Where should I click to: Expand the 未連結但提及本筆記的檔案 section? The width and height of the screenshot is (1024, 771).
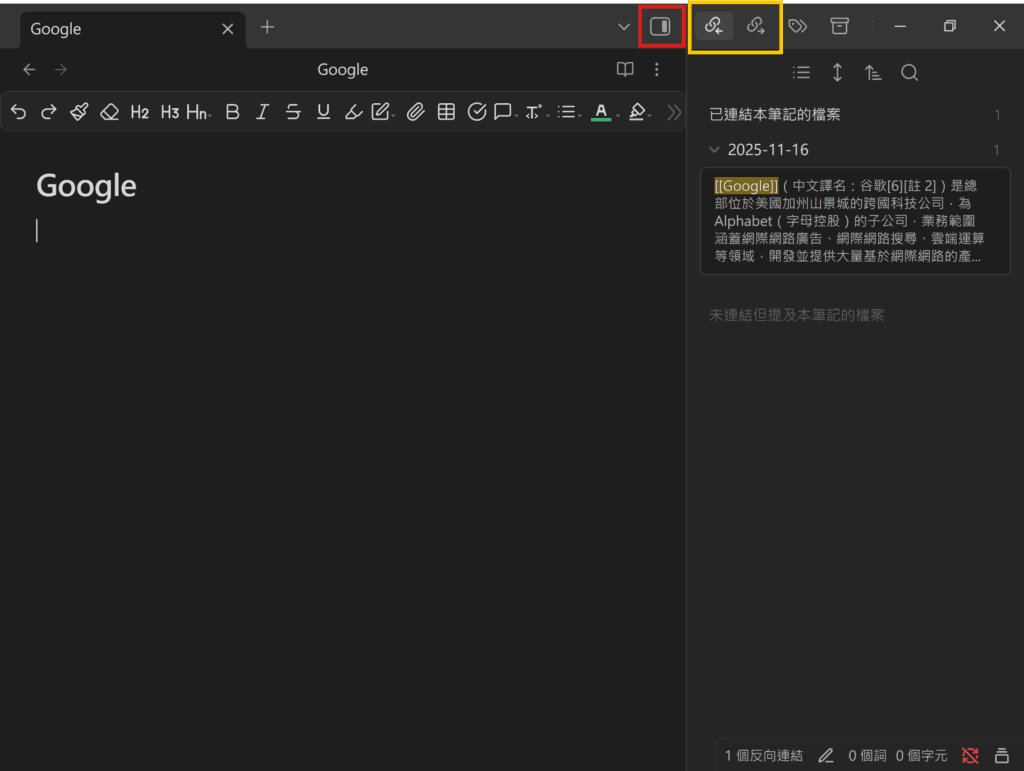pos(797,315)
